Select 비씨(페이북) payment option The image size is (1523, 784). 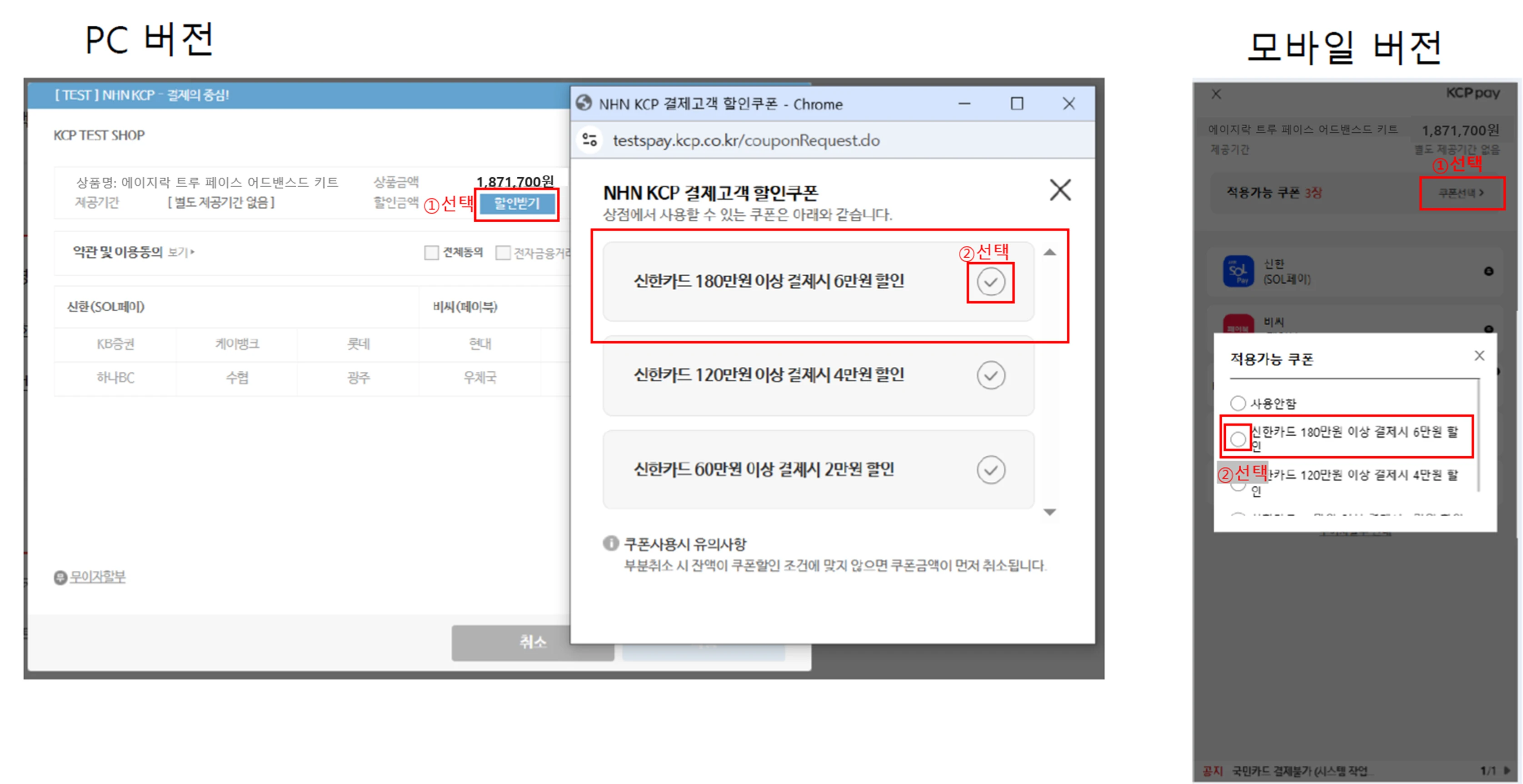click(x=465, y=306)
